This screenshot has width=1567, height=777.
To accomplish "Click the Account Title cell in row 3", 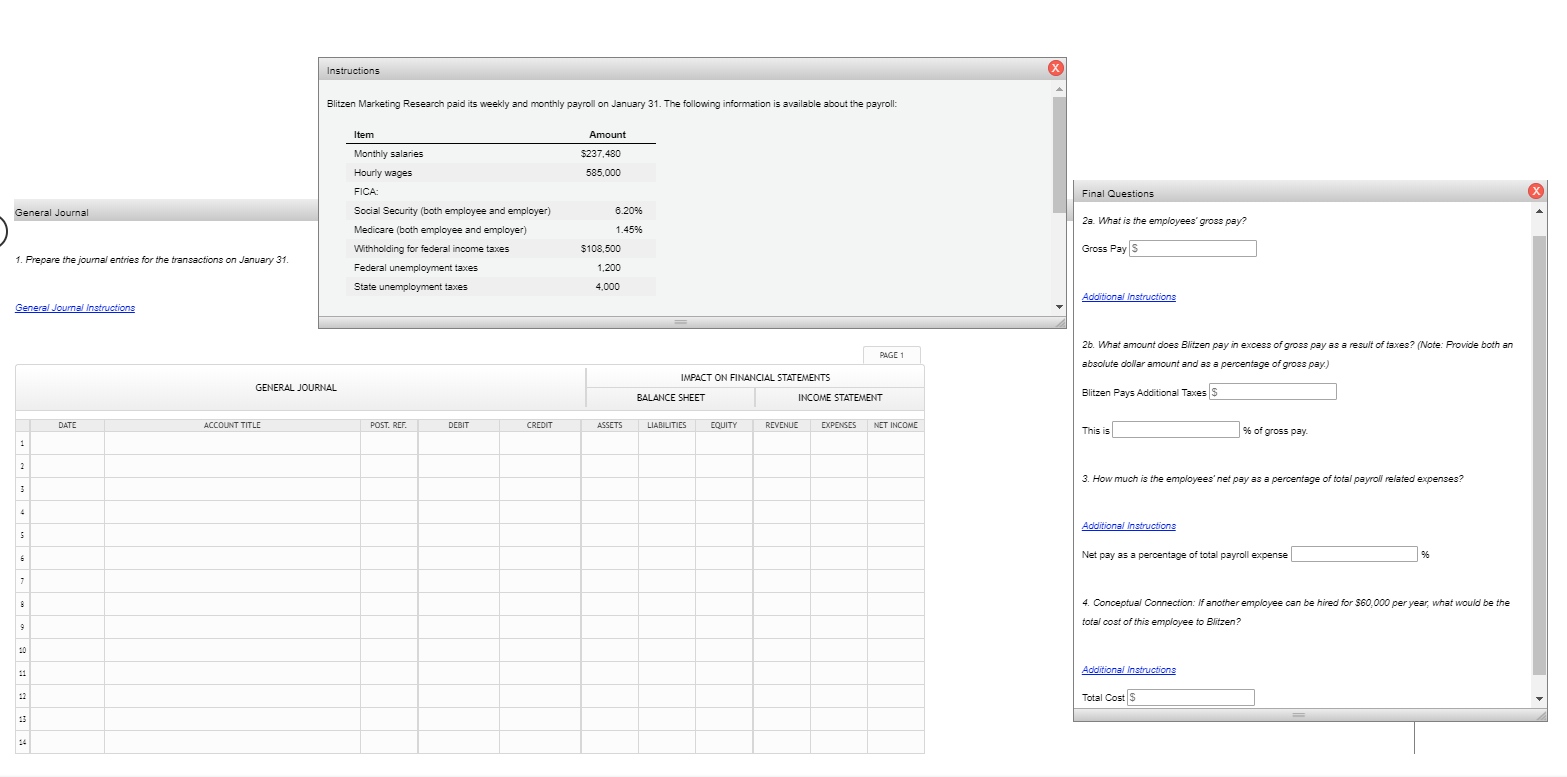I will pos(232,489).
